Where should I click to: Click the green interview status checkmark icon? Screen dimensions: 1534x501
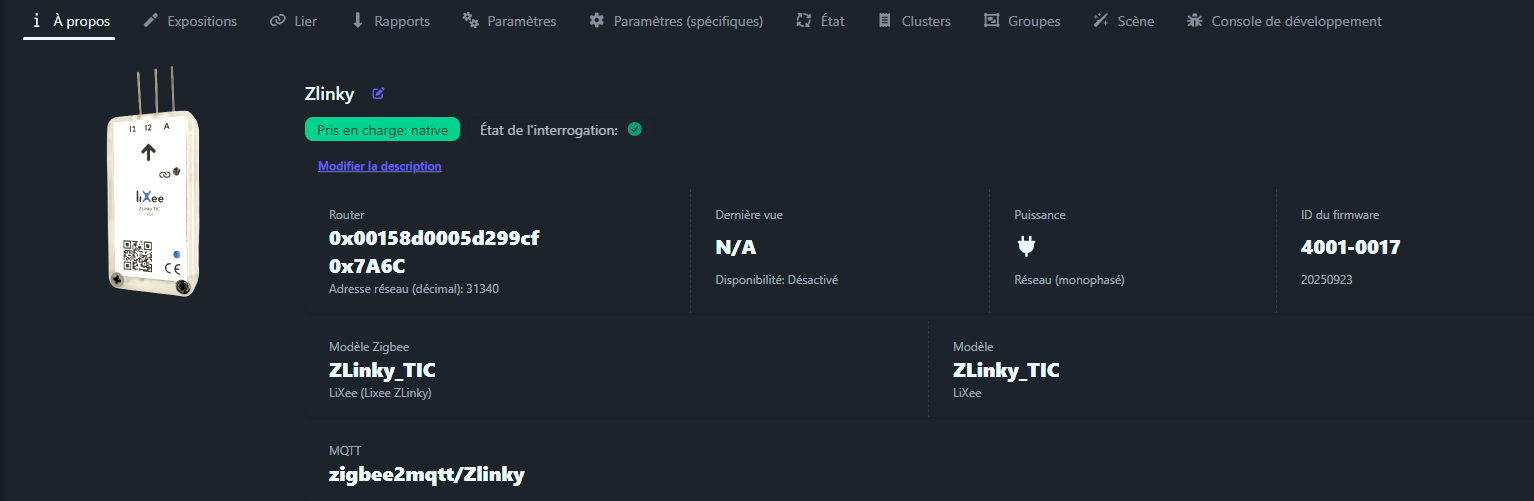pyautogui.click(x=634, y=129)
